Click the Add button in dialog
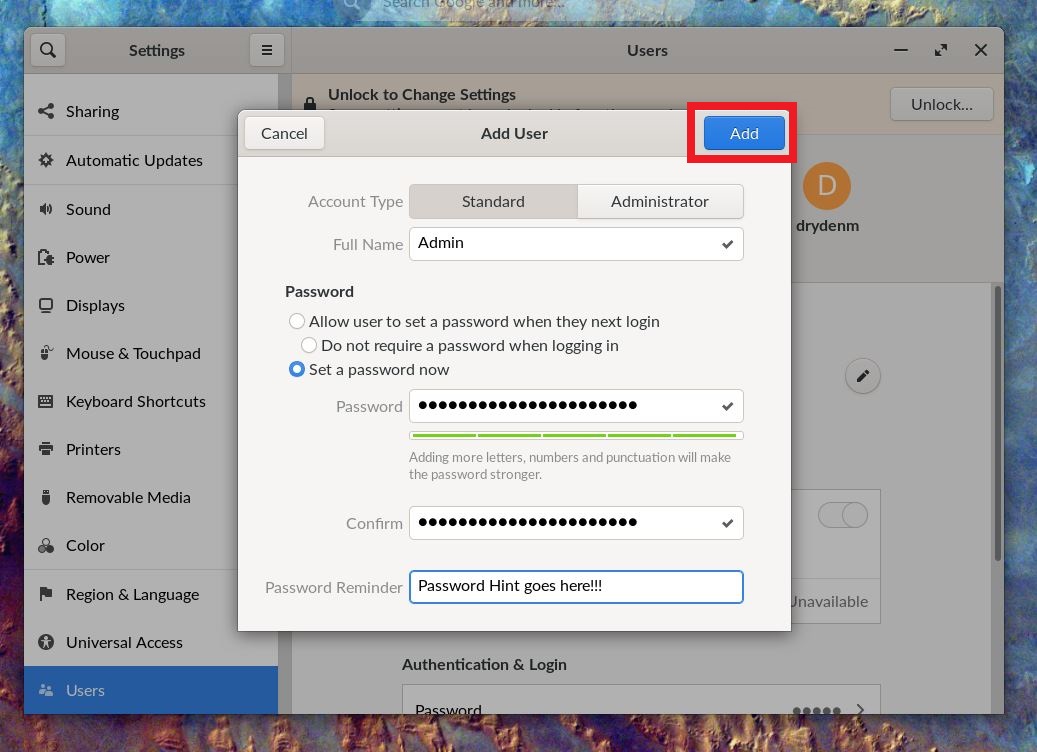This screenshot has height=752, width=1037. pos(744,134)
